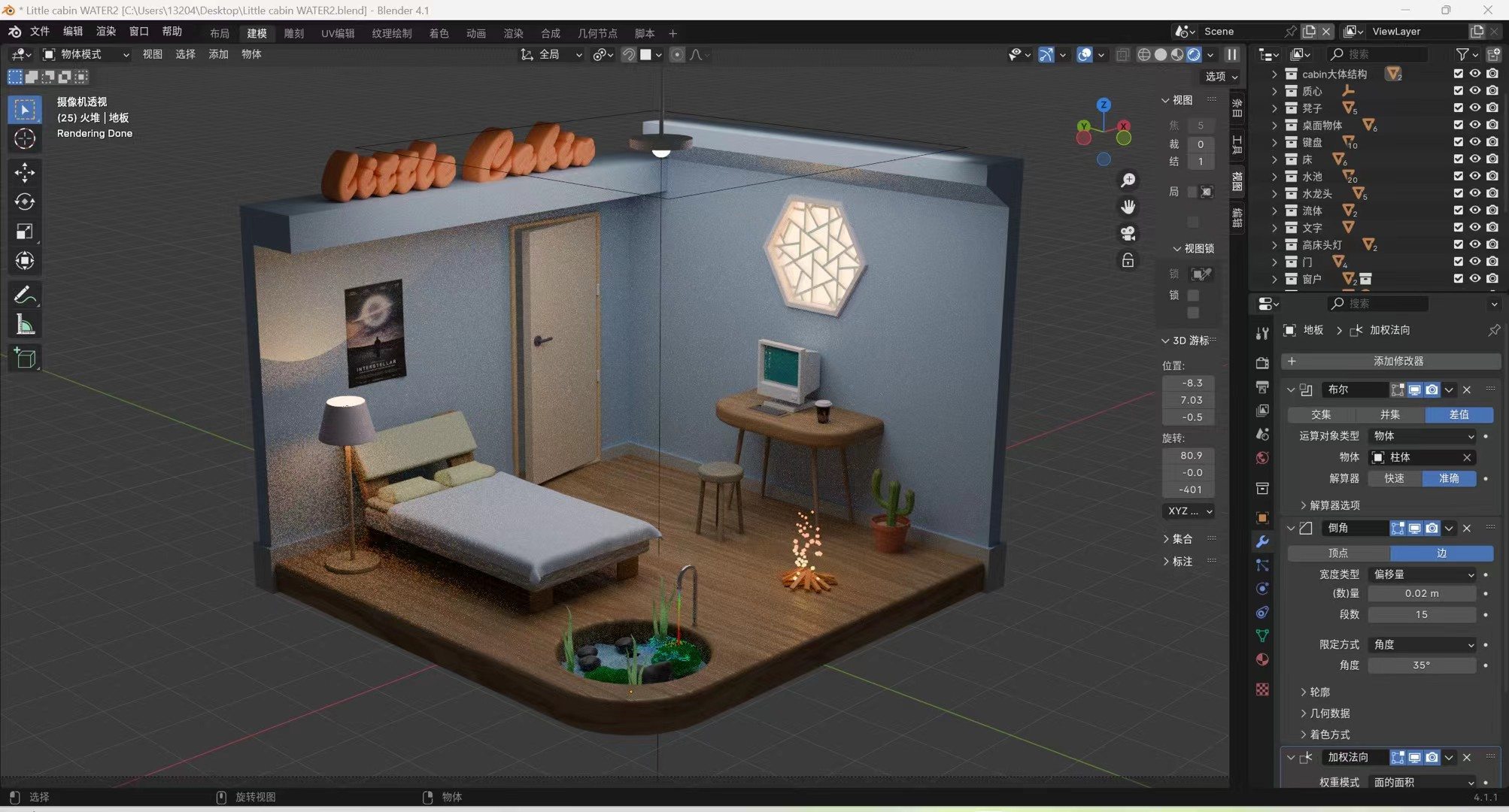Select 顶点 bevel affect mode
This screenshot has height=812, width=1509.
[x=1338, y=553]
